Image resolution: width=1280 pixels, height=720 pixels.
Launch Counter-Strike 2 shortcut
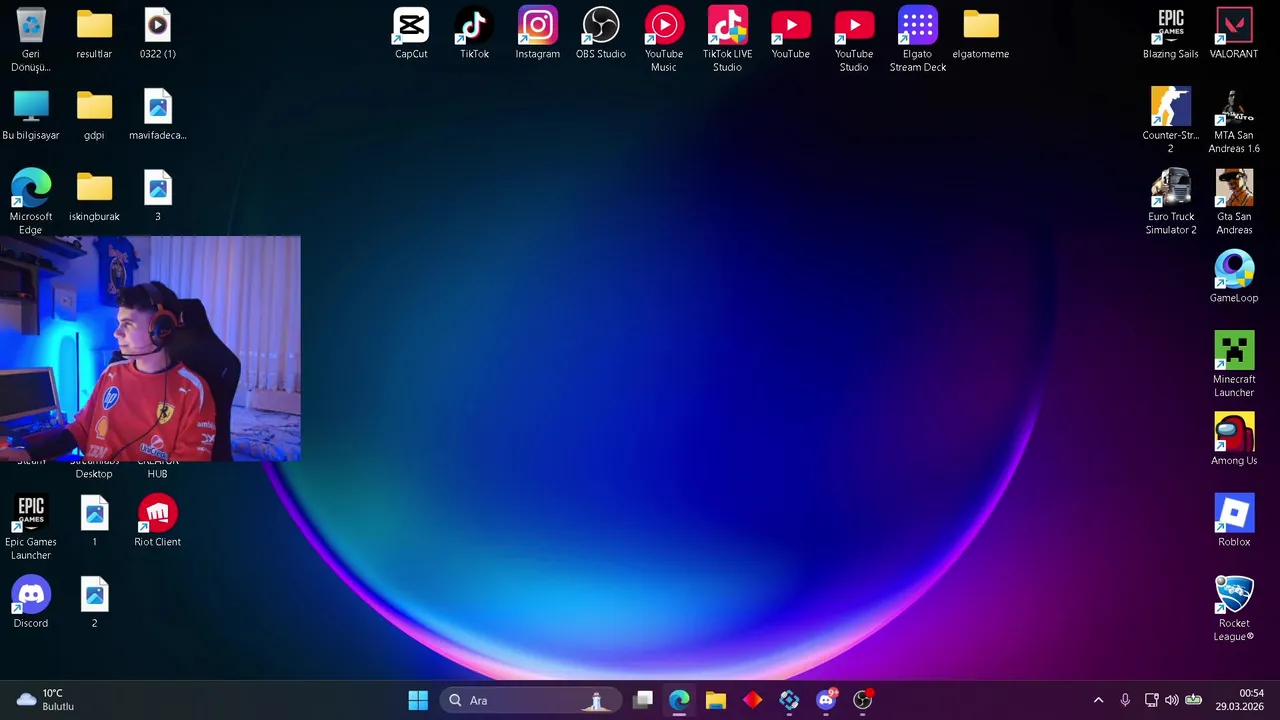1170,121
